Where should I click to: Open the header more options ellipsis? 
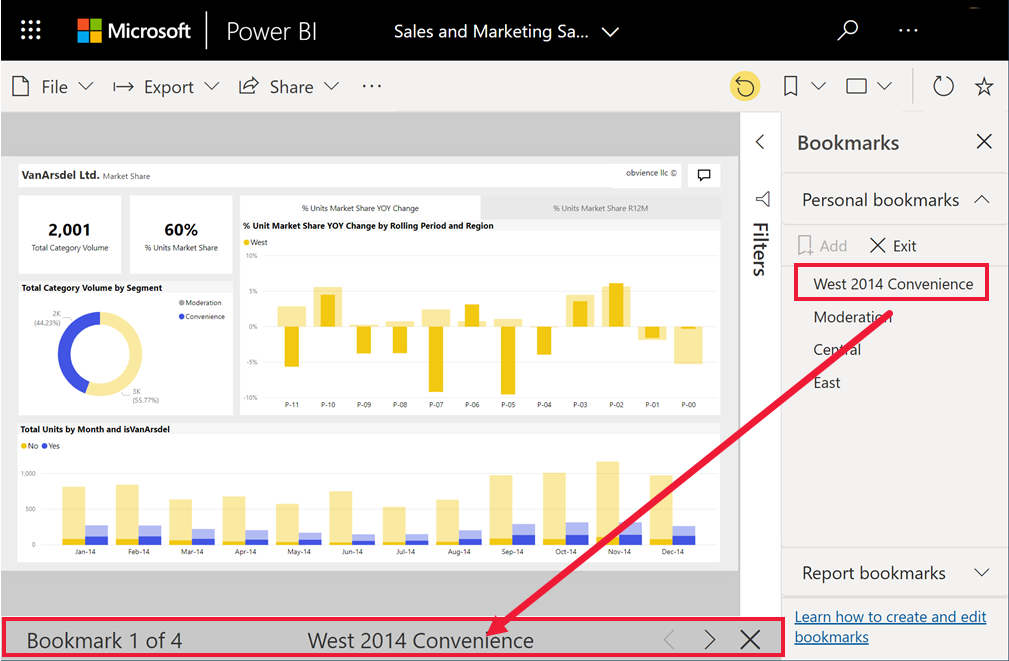[x=908, y=30]
